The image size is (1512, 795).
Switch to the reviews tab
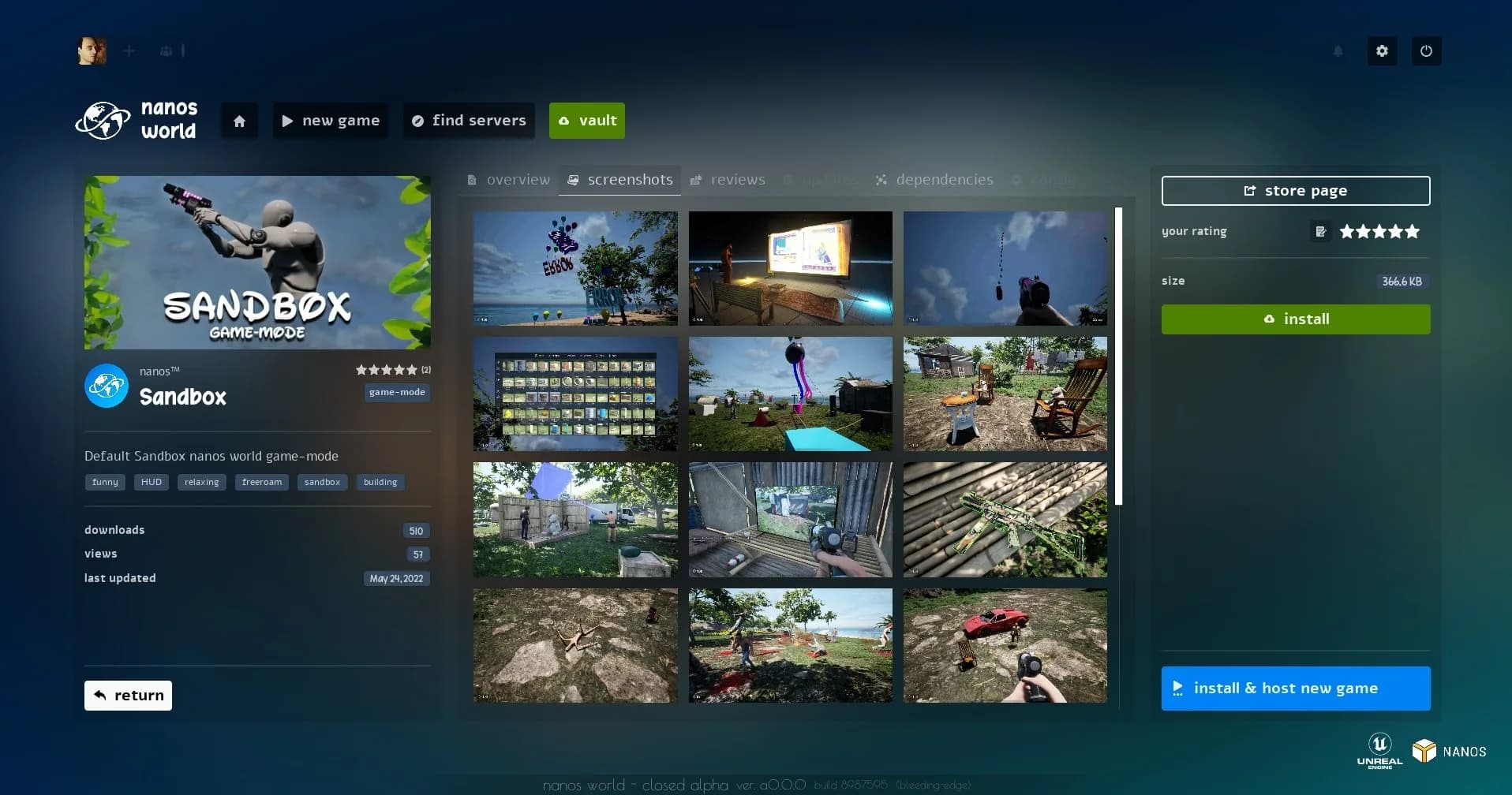728,180
